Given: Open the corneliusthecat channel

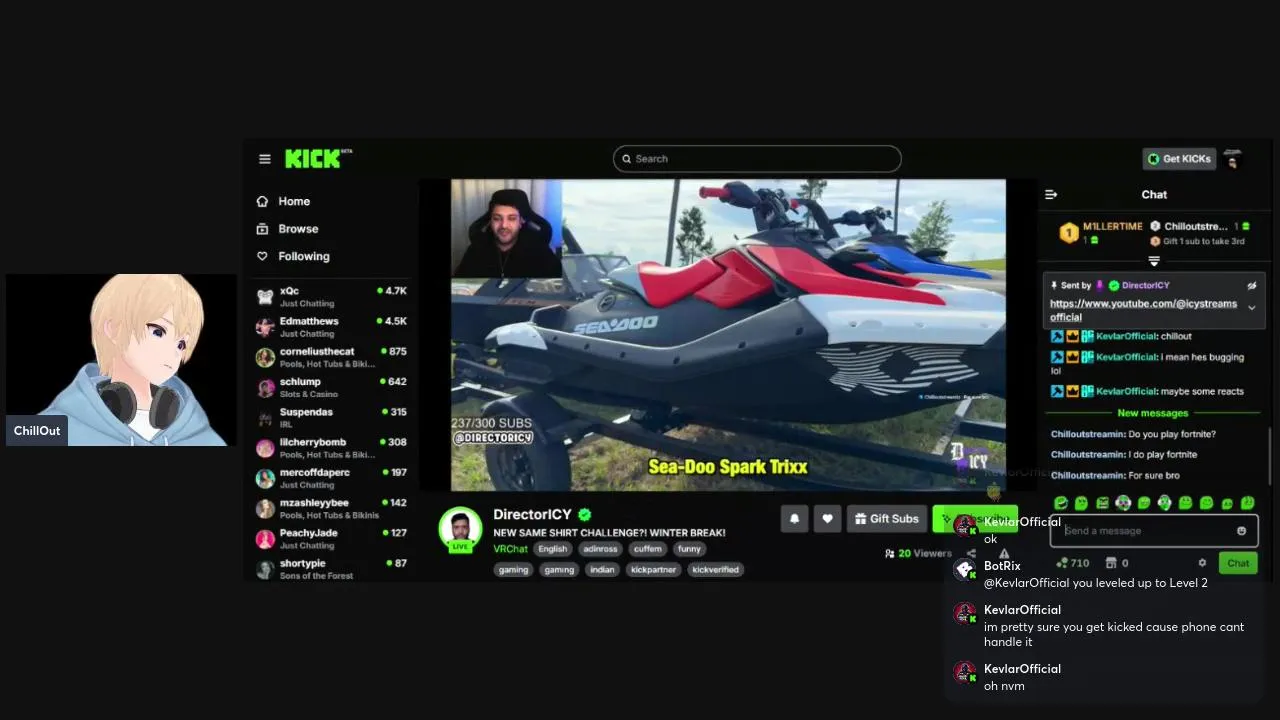Looking at the screenshot, I should [x=332, y=357].
